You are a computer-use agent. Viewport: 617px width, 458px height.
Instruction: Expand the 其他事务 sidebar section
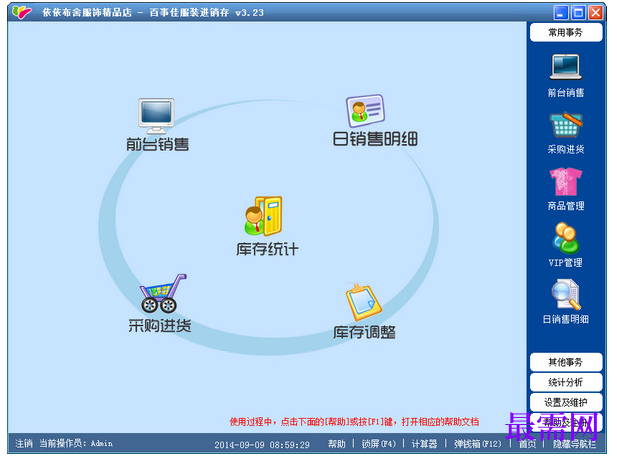click(x=566, y=362)
